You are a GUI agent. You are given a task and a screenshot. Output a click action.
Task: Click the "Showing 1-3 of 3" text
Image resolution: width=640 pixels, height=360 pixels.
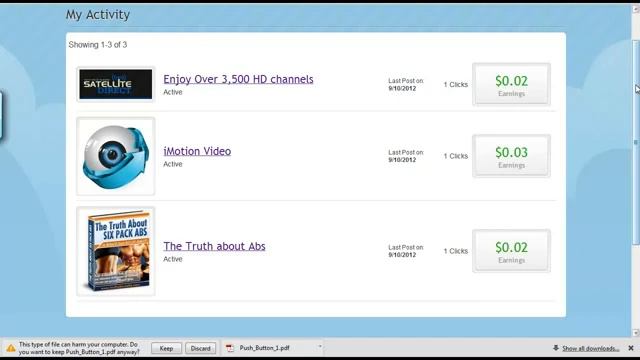tap(98, 44)
